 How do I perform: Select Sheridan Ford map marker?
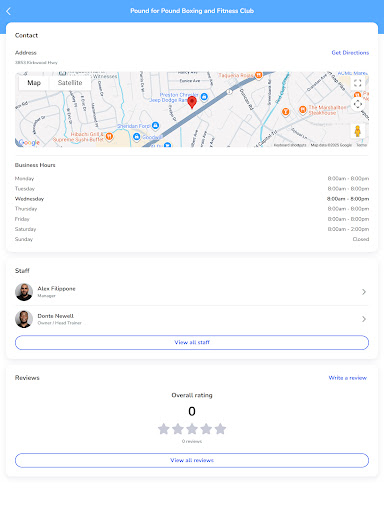coord(155,126)
